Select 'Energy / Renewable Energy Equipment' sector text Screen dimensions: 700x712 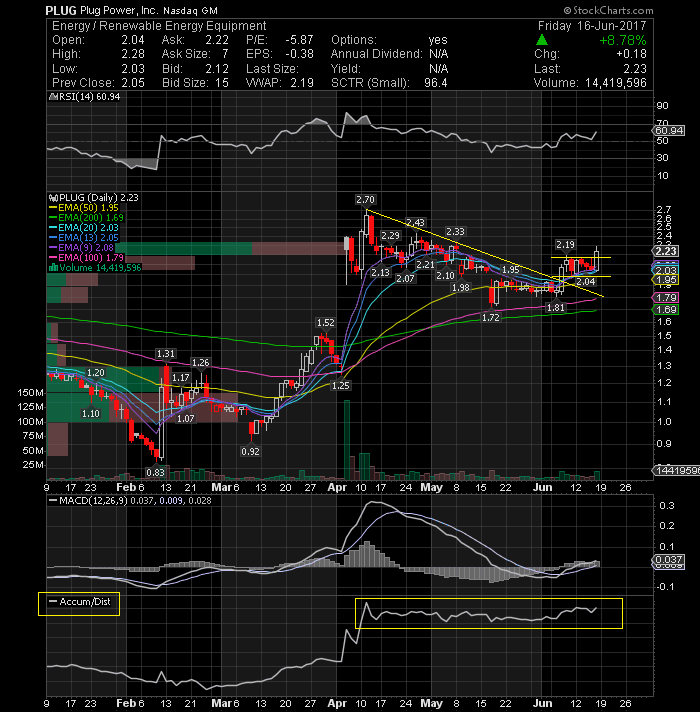[x=159, y=26]
